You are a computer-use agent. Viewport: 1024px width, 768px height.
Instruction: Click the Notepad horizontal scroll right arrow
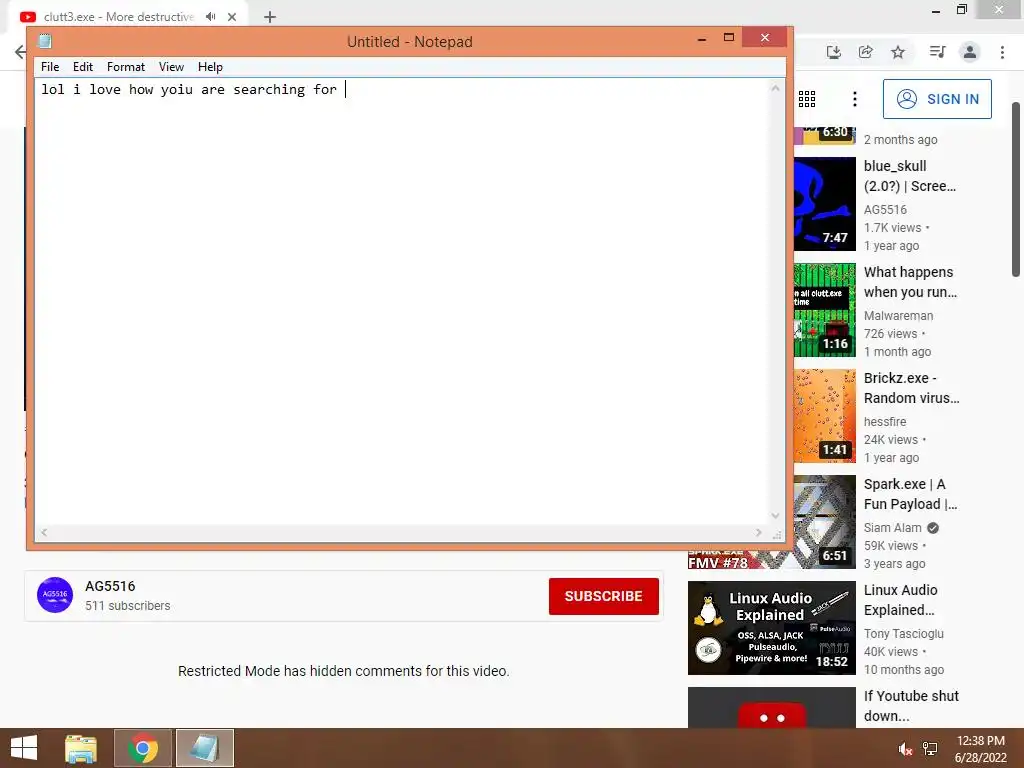pyautogui.click(x=759, y=532)
